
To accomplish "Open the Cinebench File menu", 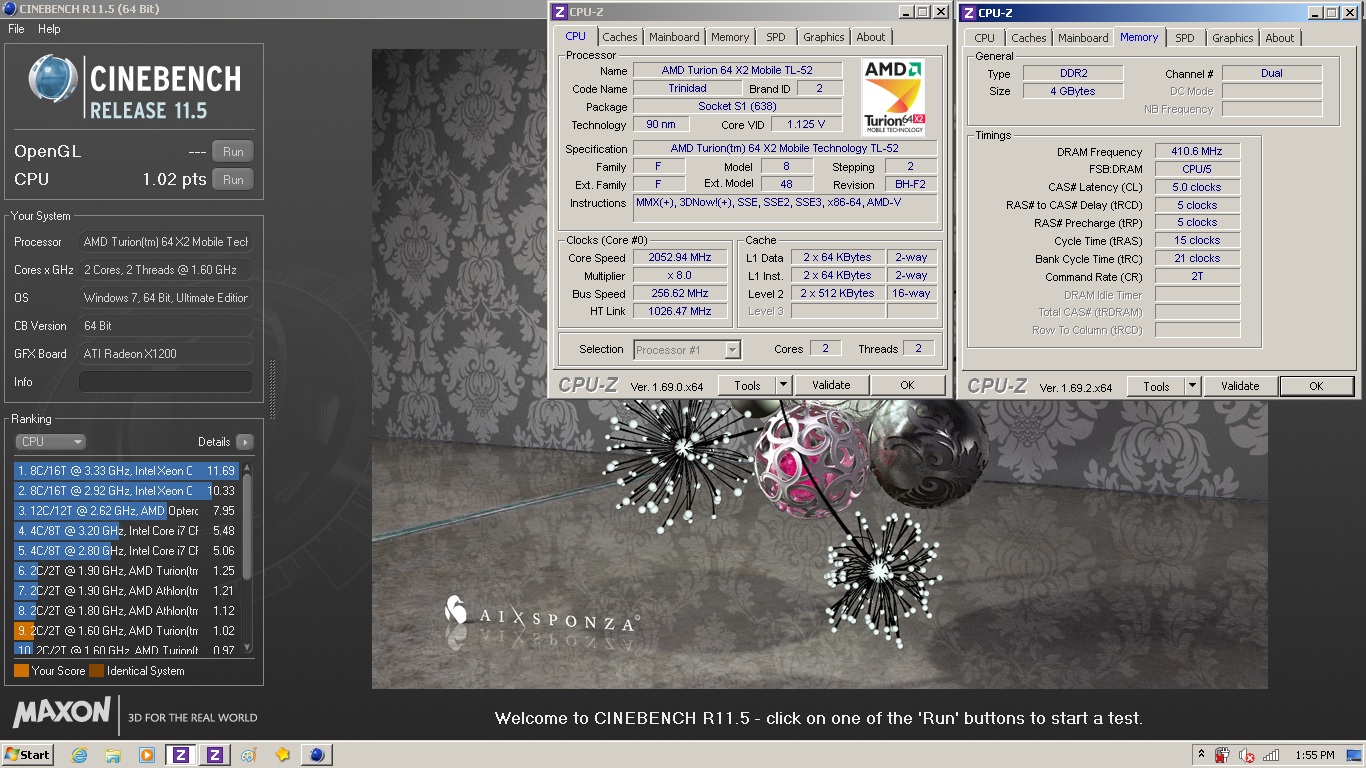I will [16, 29].
